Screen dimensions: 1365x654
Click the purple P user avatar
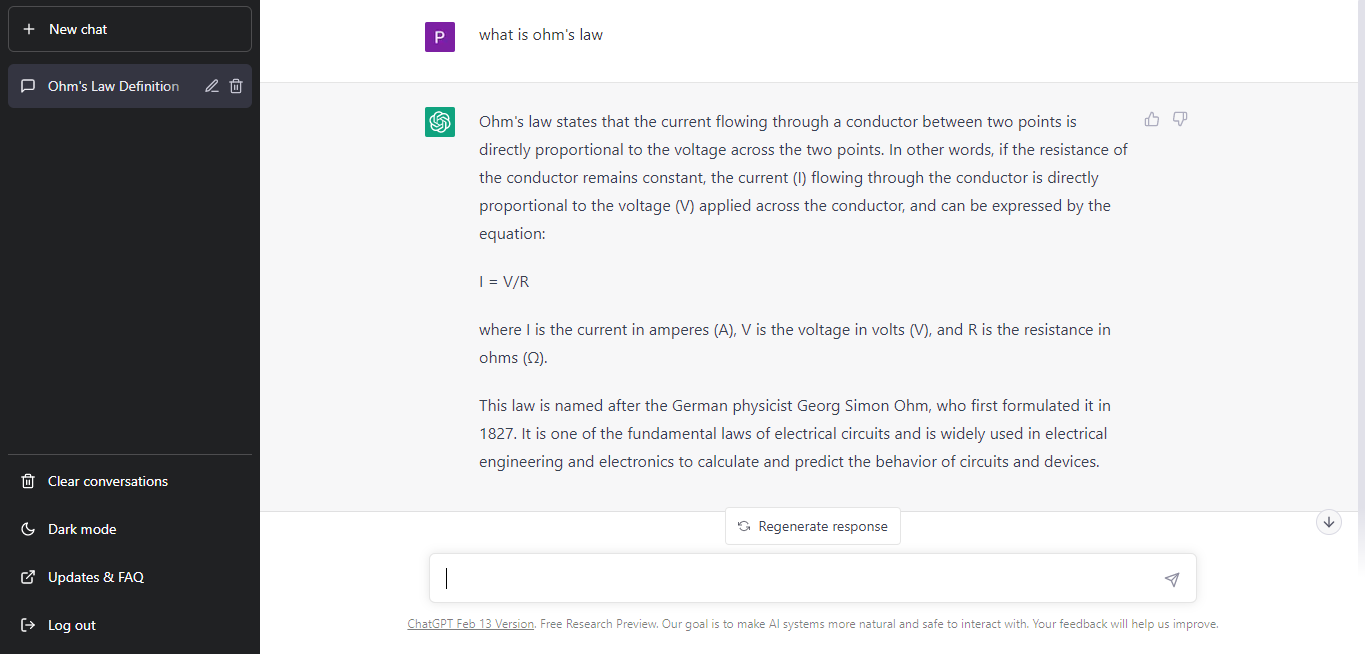pos(440,37)
